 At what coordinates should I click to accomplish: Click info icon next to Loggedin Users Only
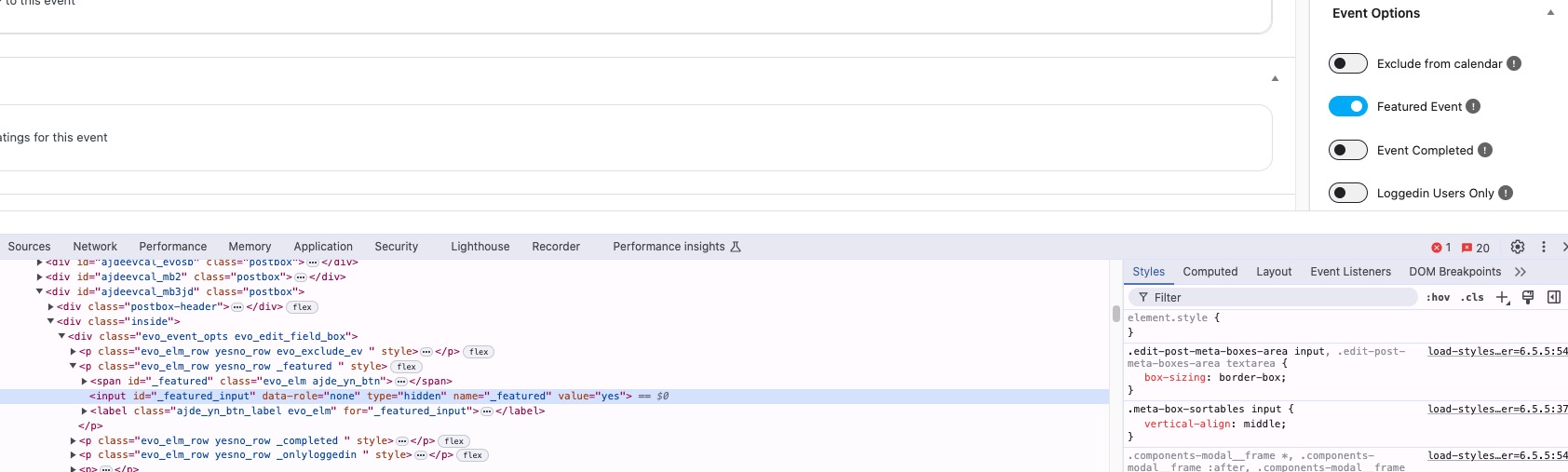coord(1506,193)
